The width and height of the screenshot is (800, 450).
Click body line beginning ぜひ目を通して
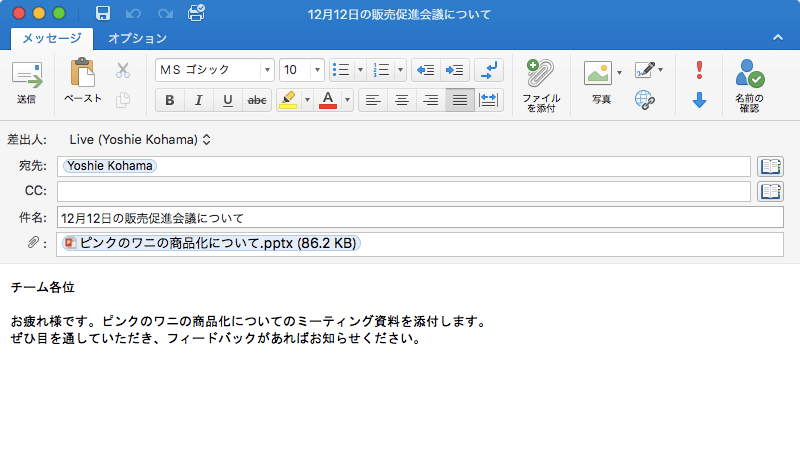click(216, 338)
